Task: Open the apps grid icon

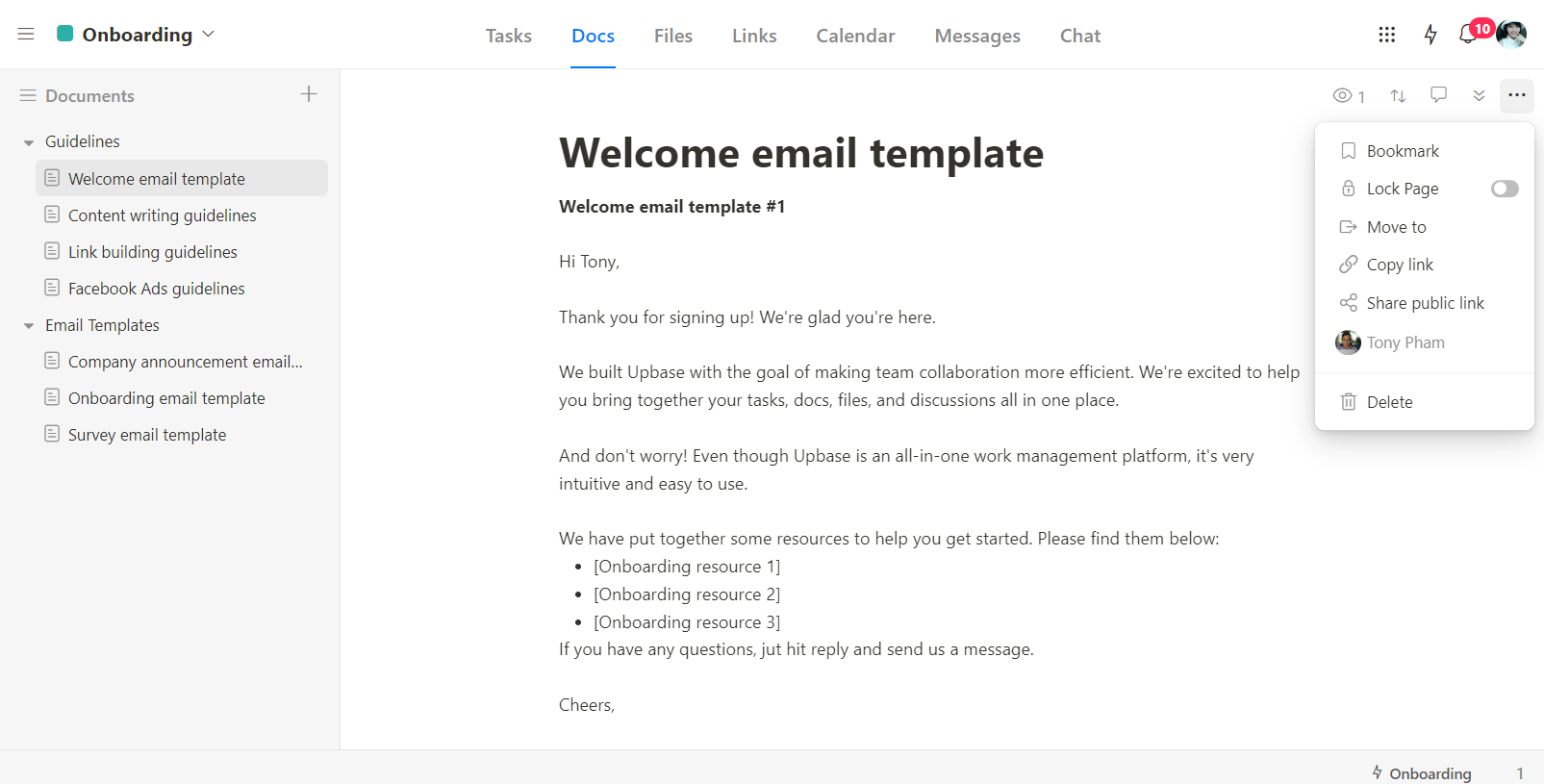Action: coord(1386,35)
